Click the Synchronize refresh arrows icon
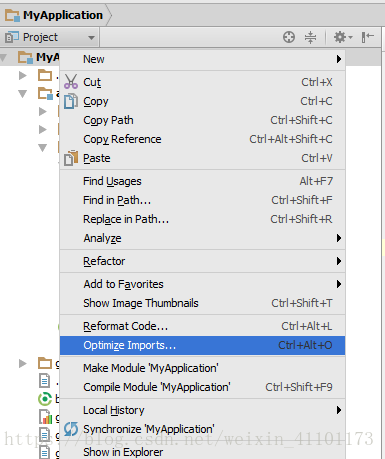 [x=71, y=429]
